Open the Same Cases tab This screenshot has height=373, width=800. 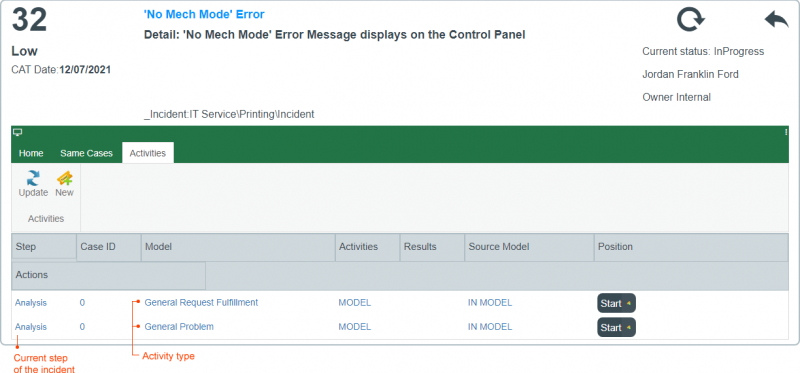pyautogui.click(x=86, y=153)
